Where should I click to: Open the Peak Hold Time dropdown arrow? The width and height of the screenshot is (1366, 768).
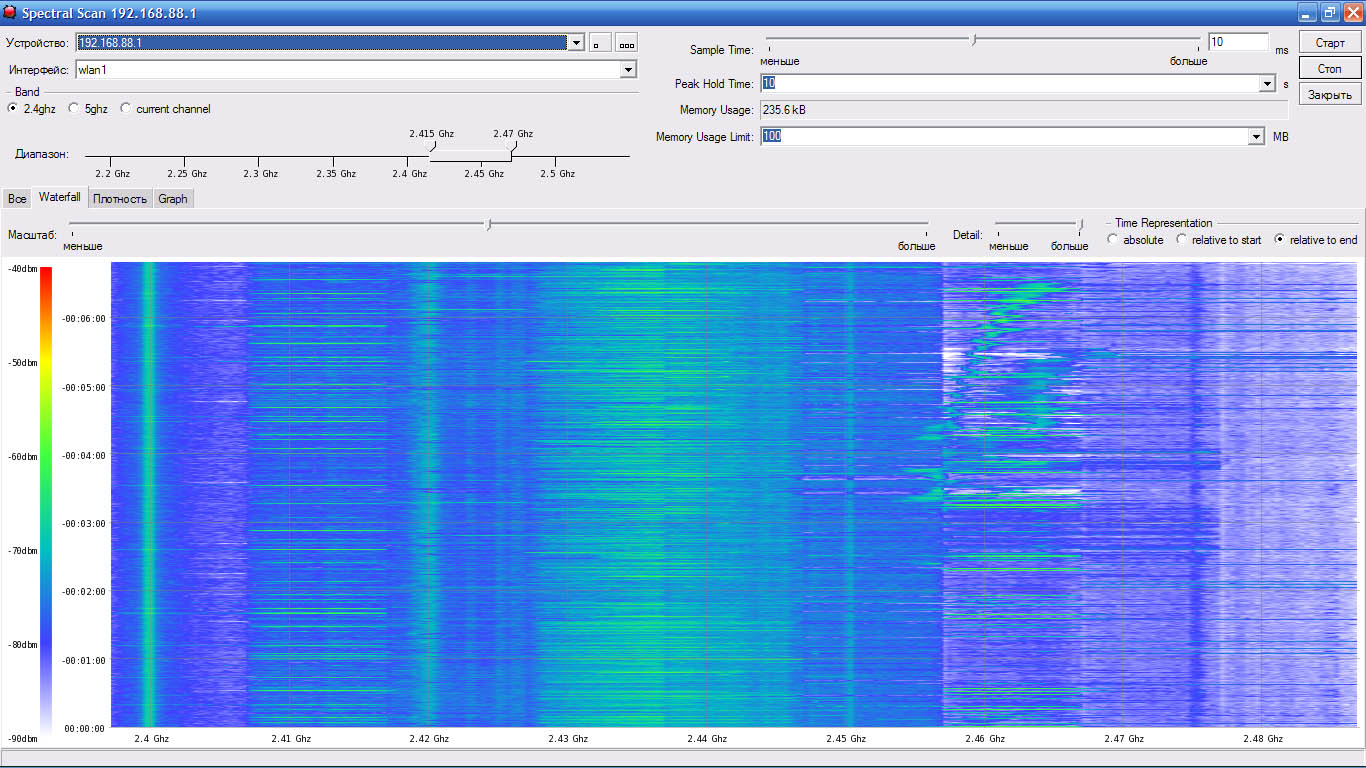(1268, 84)
